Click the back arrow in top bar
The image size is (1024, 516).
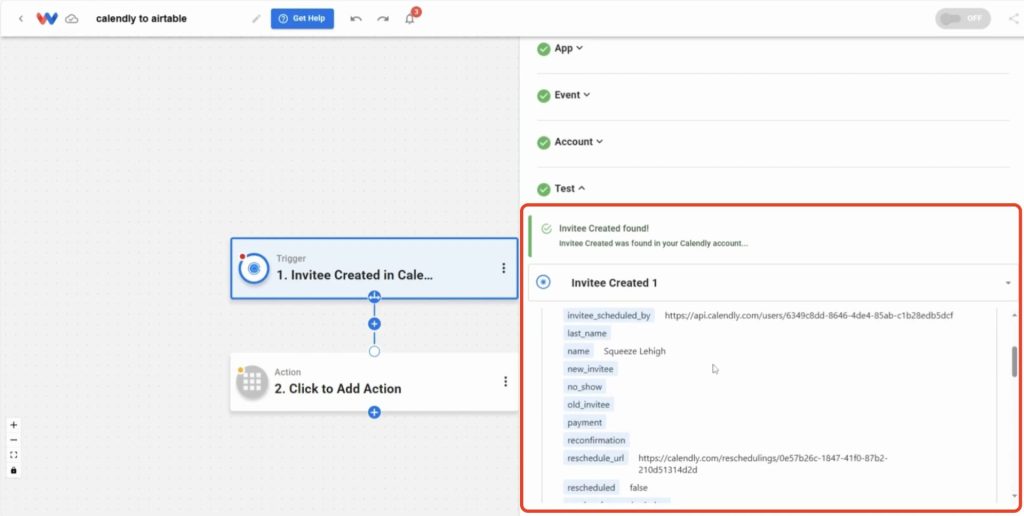tap(21, 19)
